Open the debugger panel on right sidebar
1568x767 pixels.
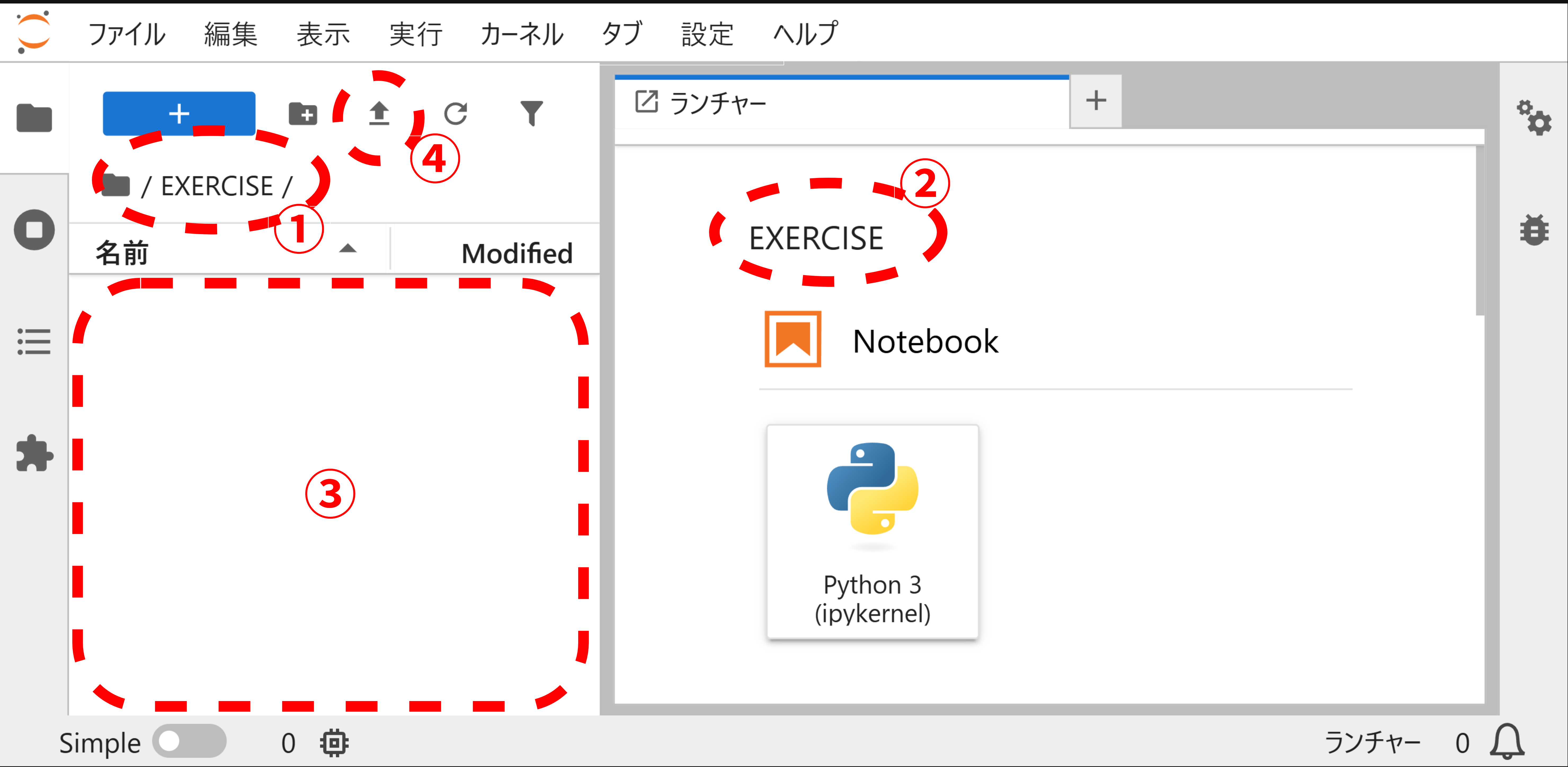(x=1535, y=230)
